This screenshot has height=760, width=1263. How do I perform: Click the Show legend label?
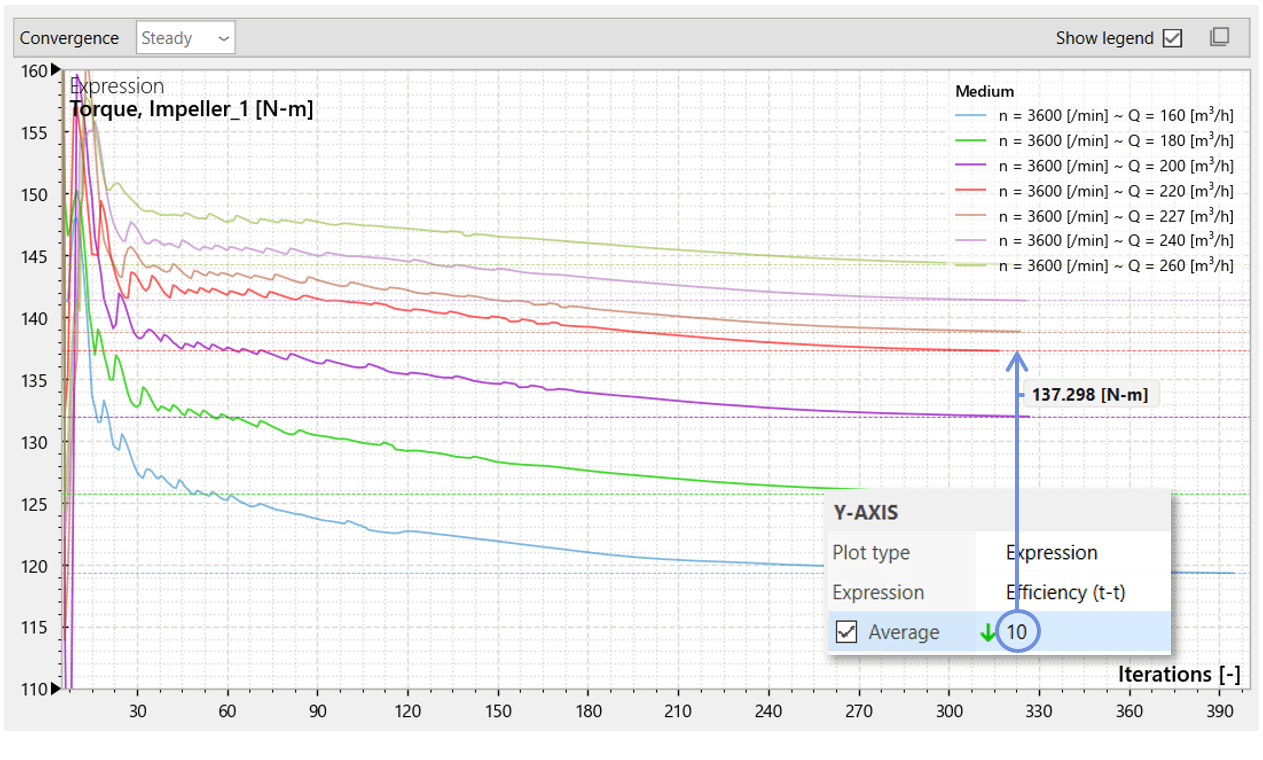coord(1104,38)
